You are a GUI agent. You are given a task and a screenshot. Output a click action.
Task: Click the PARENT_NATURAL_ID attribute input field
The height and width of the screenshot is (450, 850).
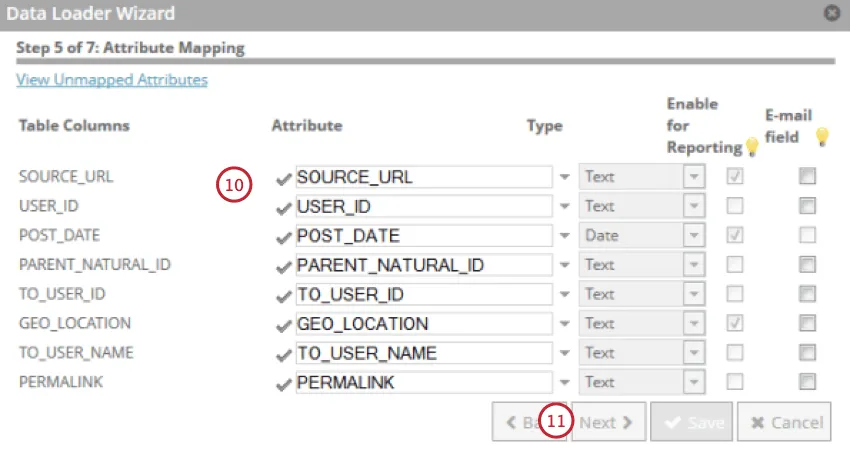coord(423,265)
